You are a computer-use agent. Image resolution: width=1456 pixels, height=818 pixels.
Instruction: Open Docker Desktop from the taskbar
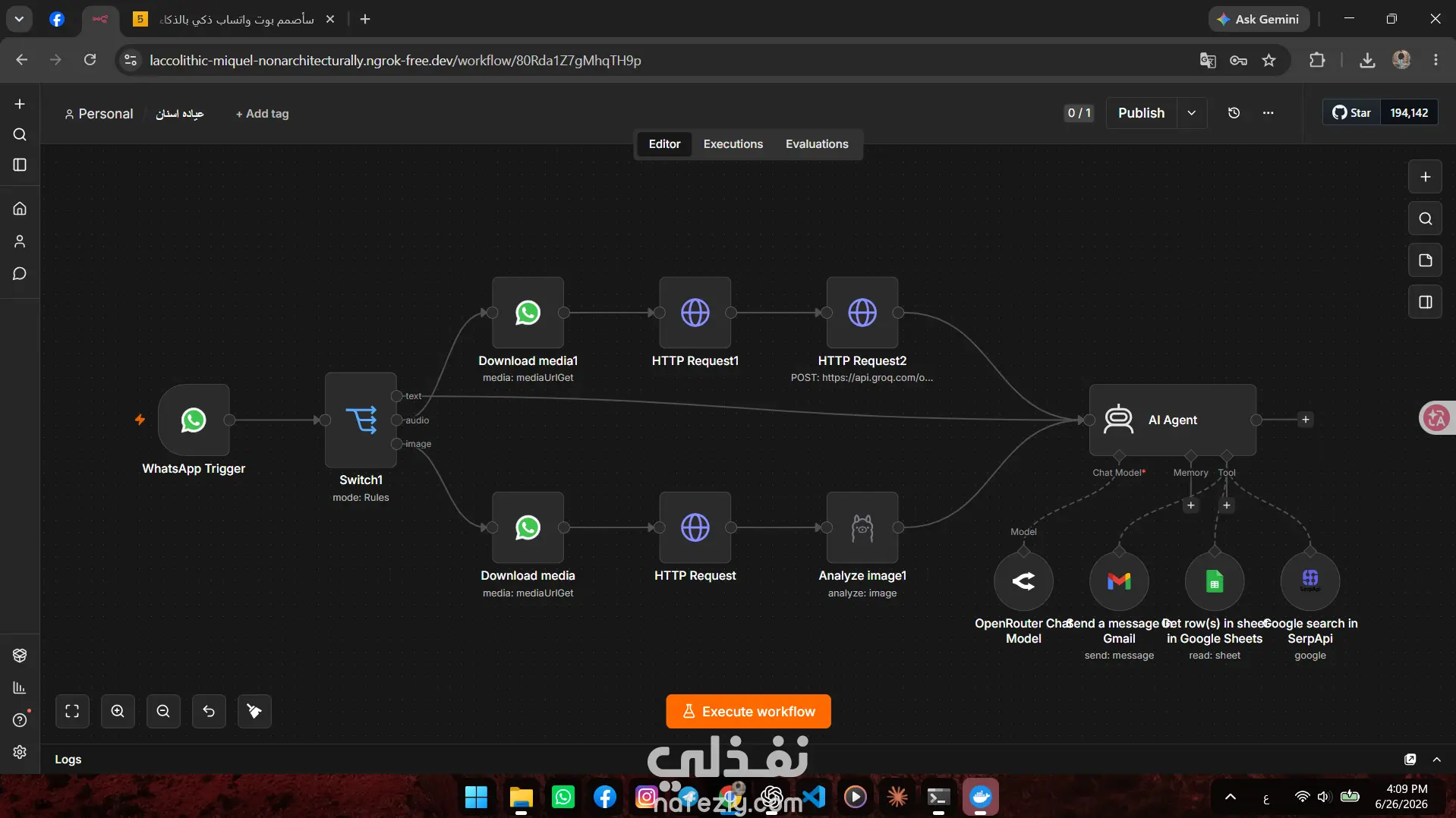(980, 797)
